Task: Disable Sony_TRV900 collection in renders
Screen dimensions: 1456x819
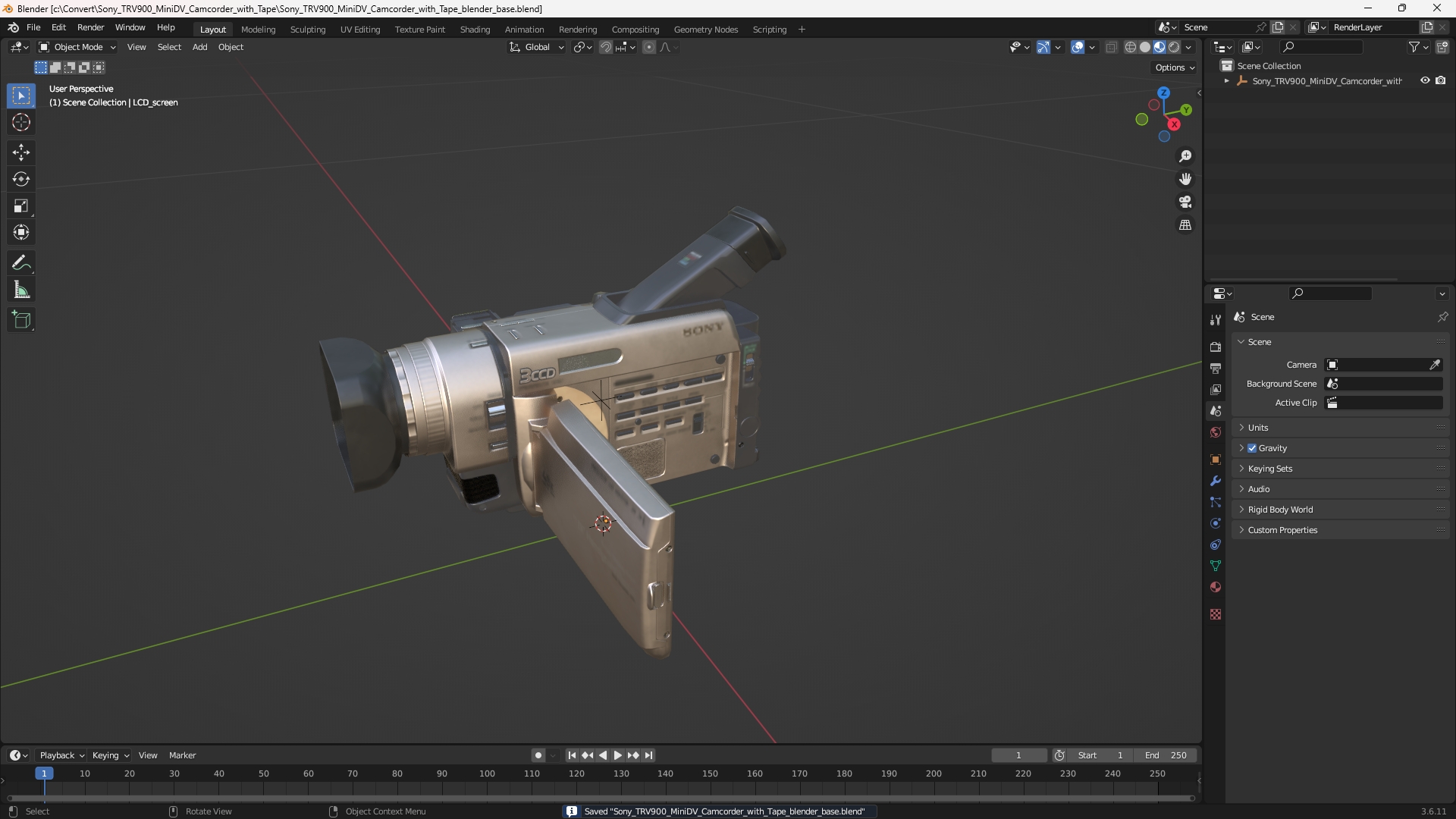Action: [1441, 80]
